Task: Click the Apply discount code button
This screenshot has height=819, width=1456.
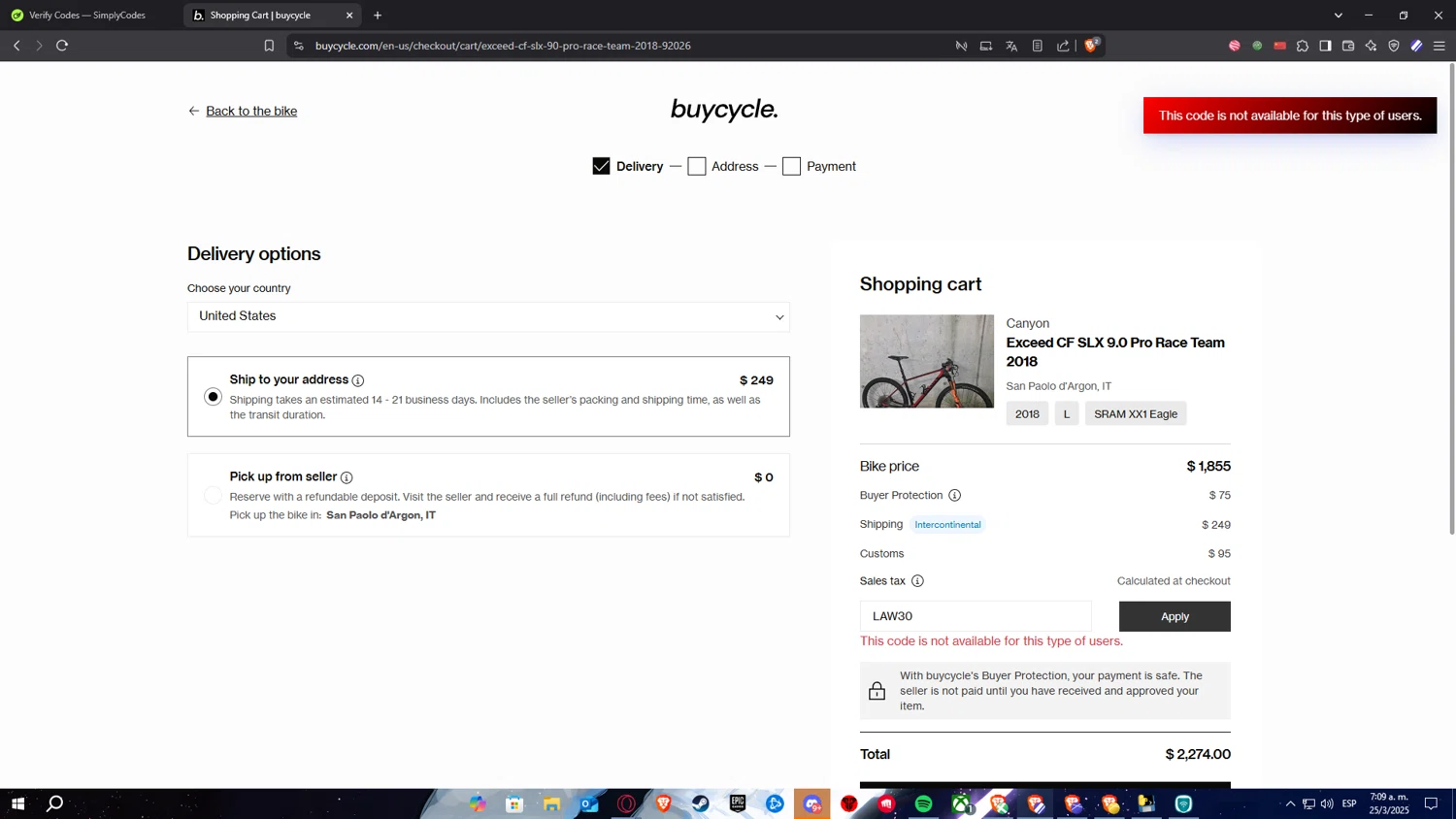Action: (1175, 616)
